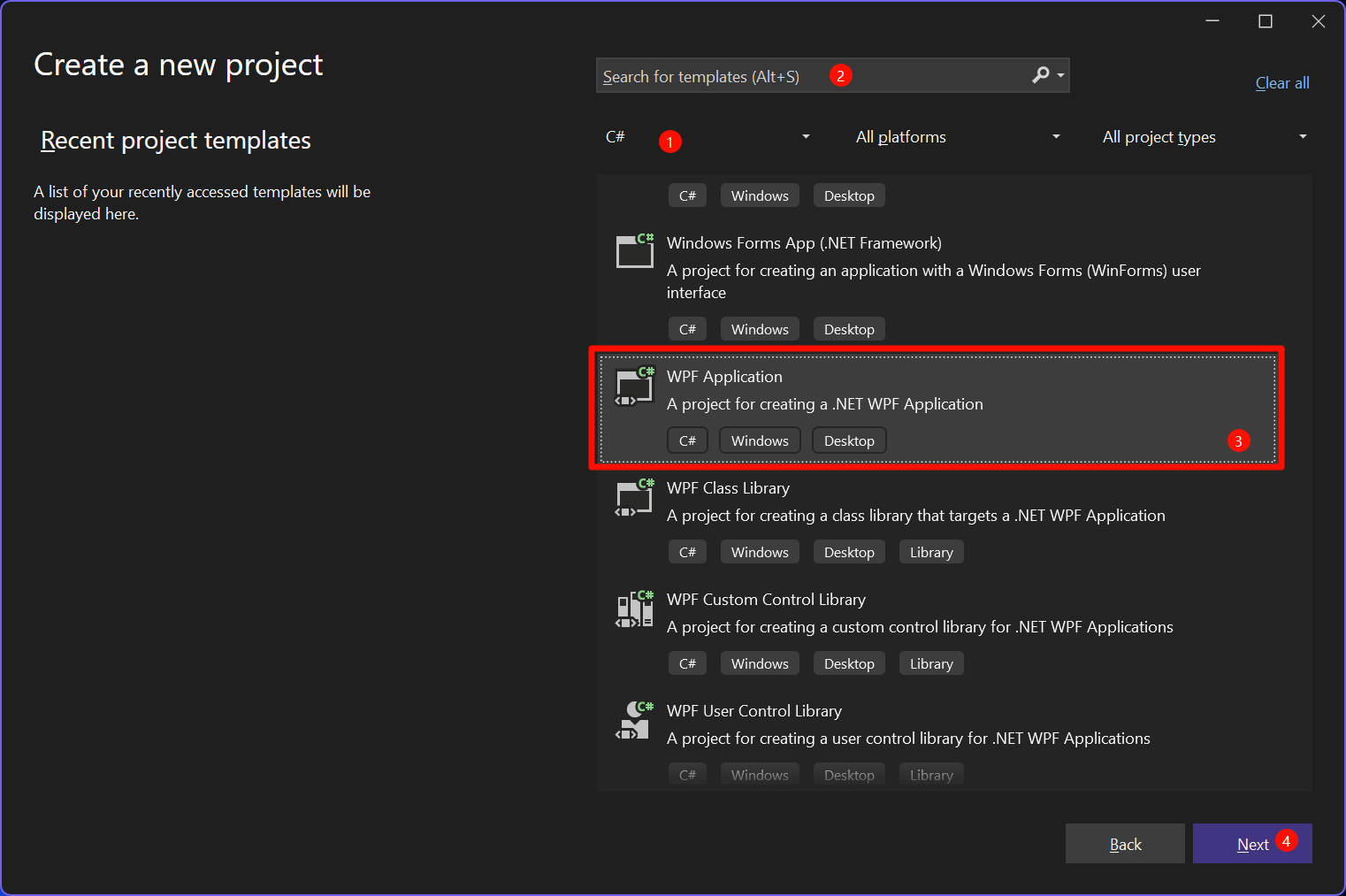Select the WPF Custom Control Library title
The height and width of the screenshot is (896, 1346).
pyautogui.click(x=766, y=600)
